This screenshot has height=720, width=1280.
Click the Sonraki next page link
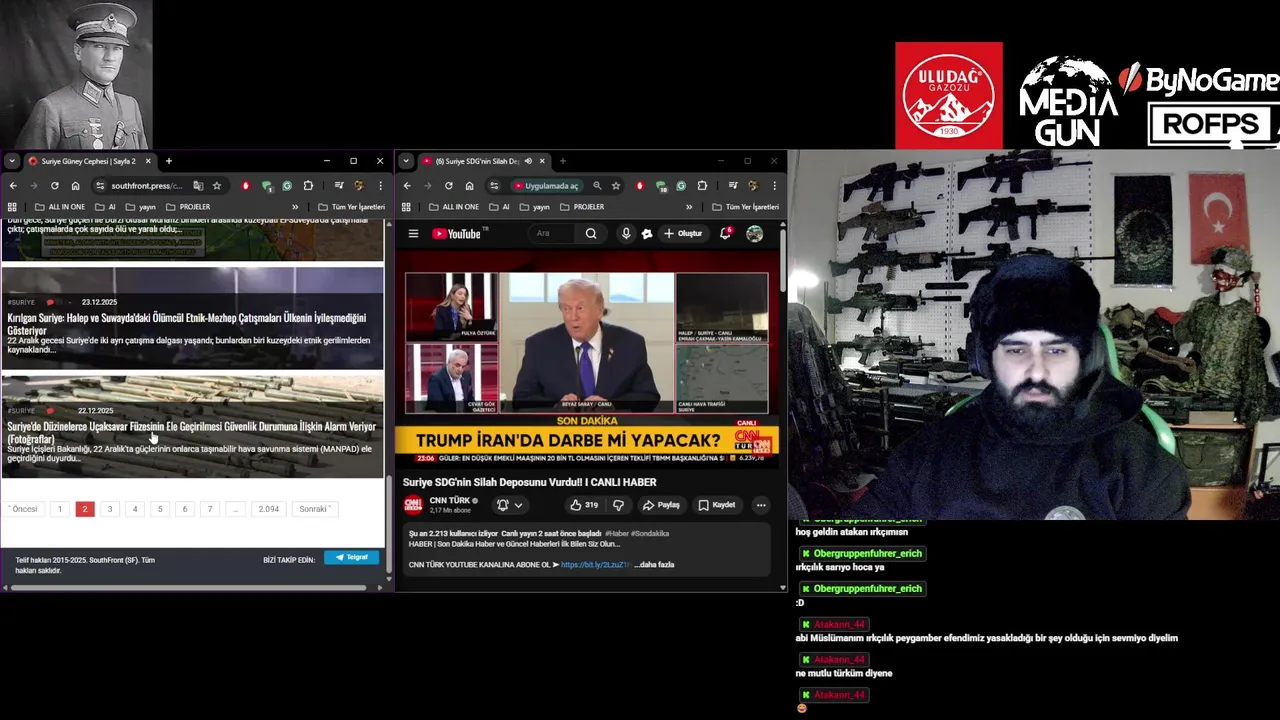[x=314, y=509]
